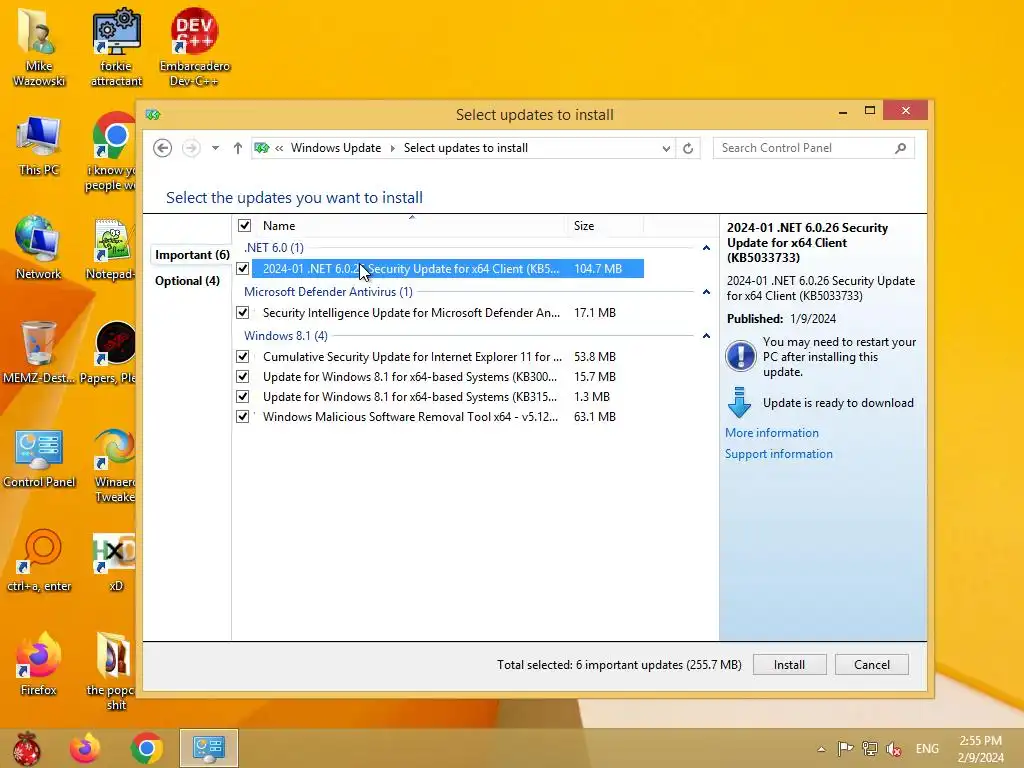Viewport: 1024px width, 768px height.
Task: Open This PC desktop icon
Action: [39, 146]
